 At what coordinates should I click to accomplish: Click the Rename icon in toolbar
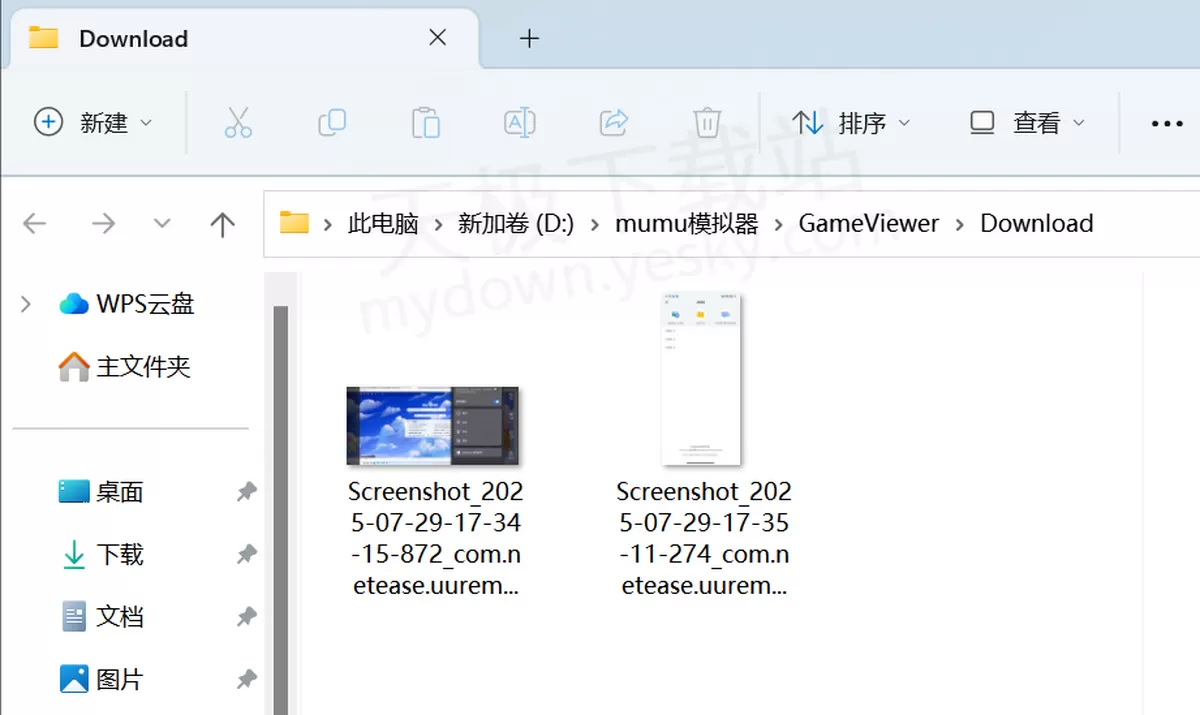(x=519, y=122)
